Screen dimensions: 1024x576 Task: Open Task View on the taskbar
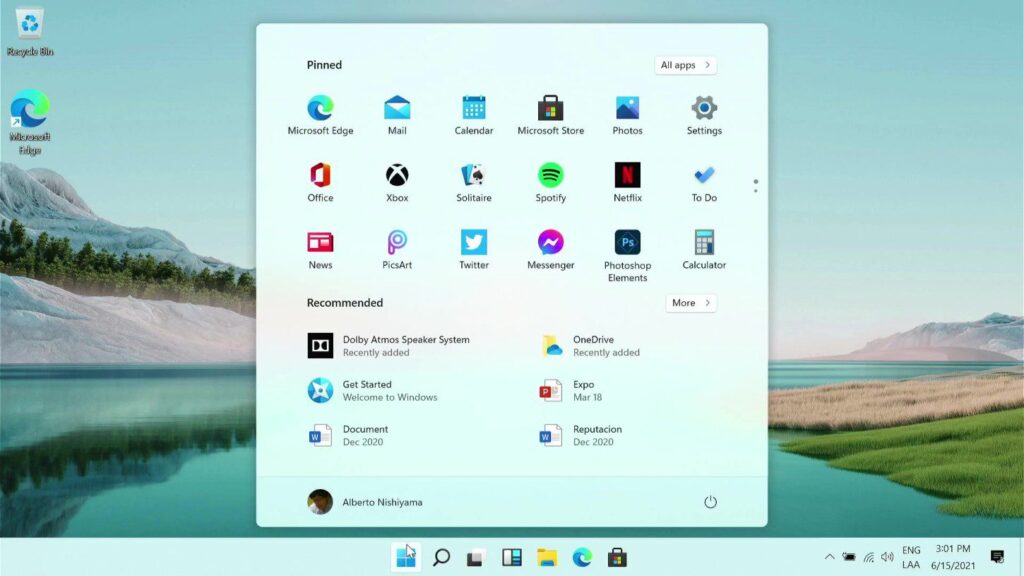coord(475,557)
